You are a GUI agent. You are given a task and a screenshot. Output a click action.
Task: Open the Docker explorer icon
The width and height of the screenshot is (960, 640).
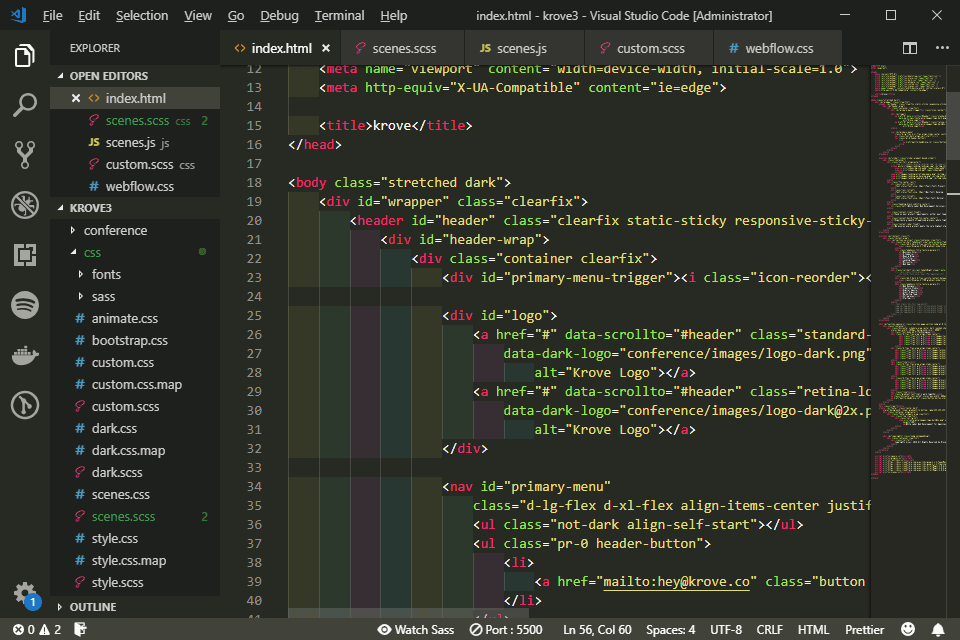tap(25, 355)
